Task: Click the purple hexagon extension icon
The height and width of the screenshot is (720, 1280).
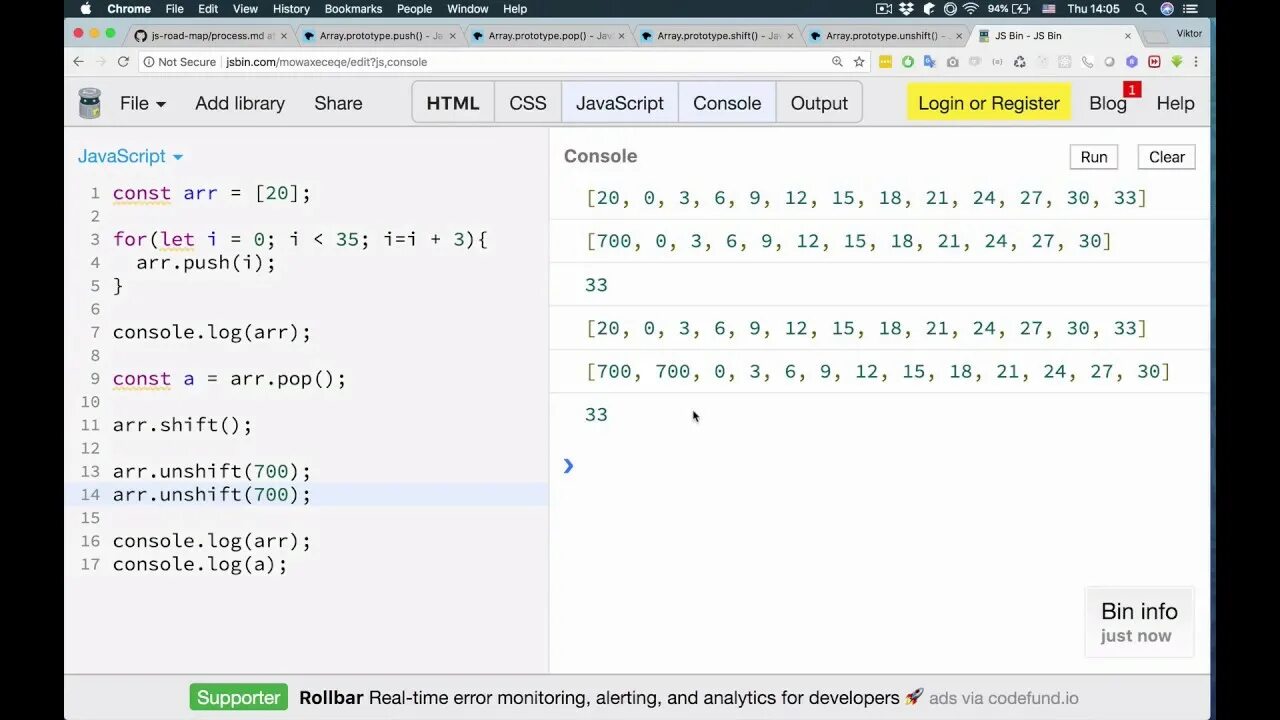Action: [x=1132, y=62]
